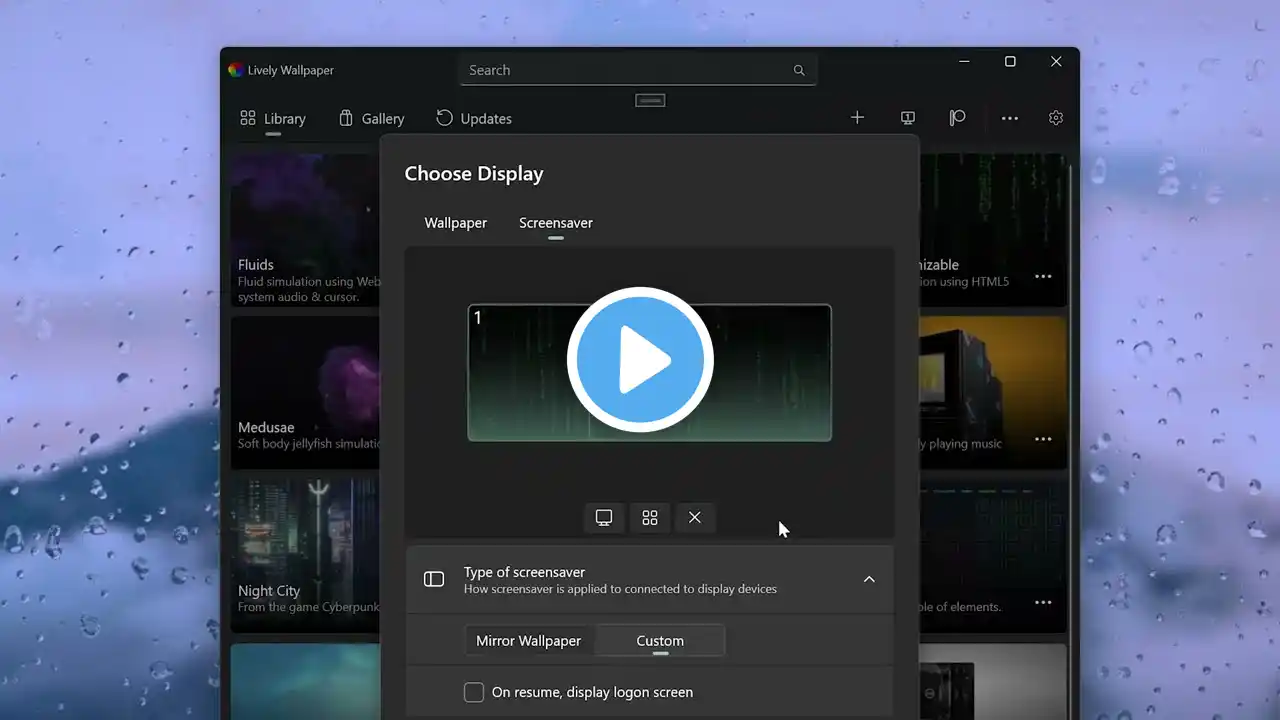Open the Fluids wallpaper card
The image size is (1280, 720).
click(x=305, y=230)
